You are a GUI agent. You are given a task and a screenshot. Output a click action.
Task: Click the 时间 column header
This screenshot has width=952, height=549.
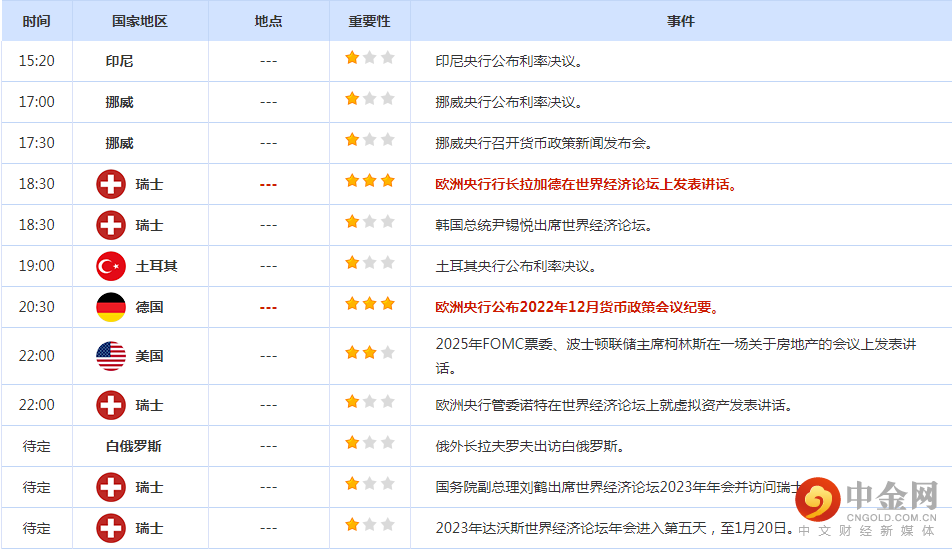pos(36,21)
